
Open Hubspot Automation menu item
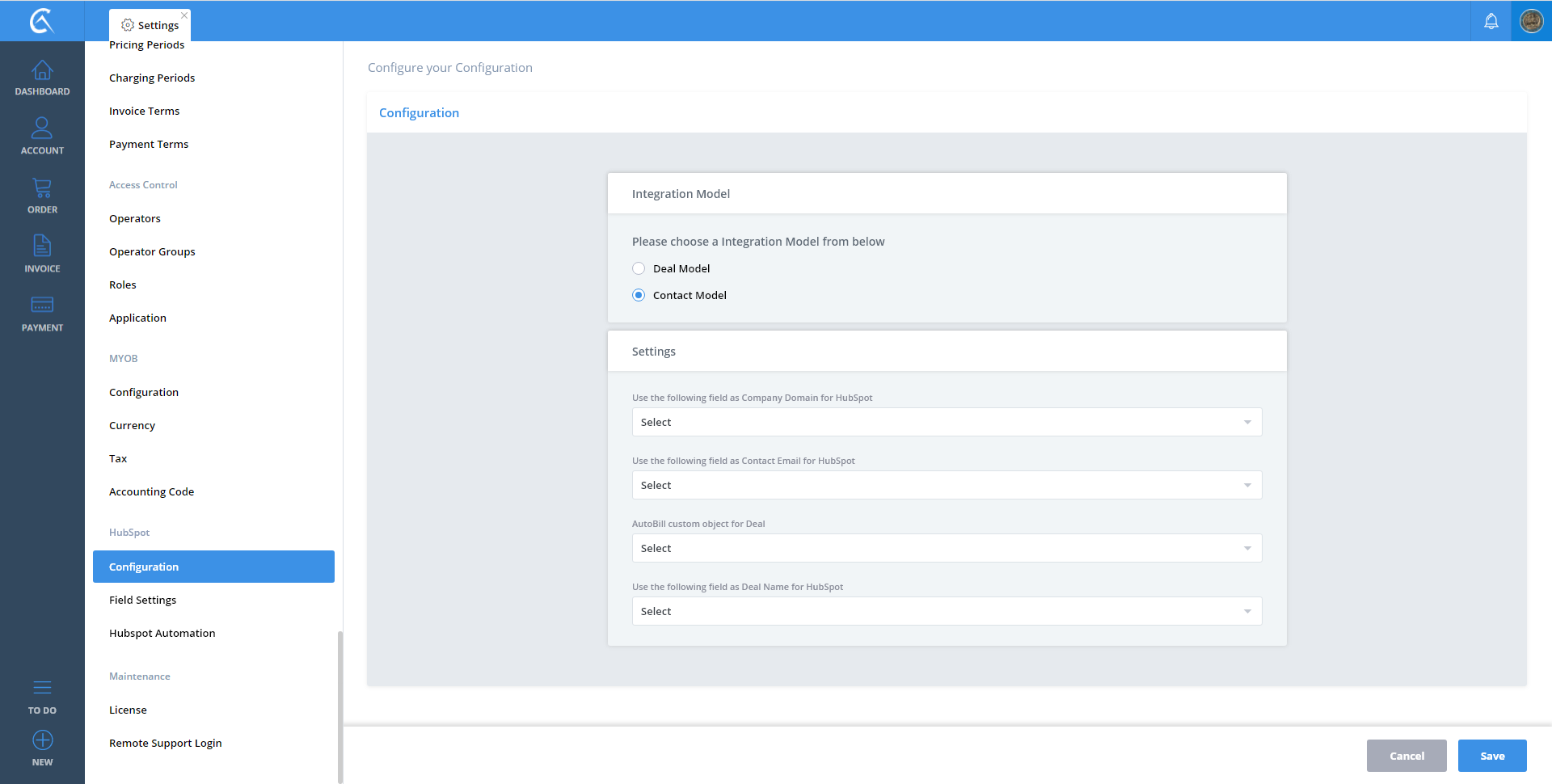pos(162,634)
